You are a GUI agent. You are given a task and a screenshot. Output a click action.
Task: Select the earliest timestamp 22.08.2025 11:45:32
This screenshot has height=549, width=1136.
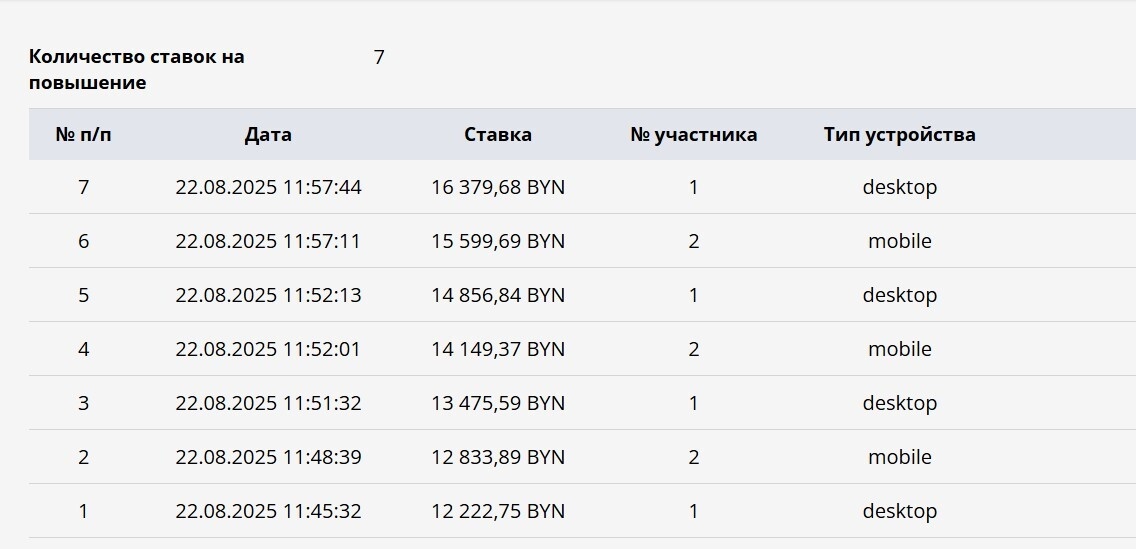pyautogui.click(x=268, y=511)
